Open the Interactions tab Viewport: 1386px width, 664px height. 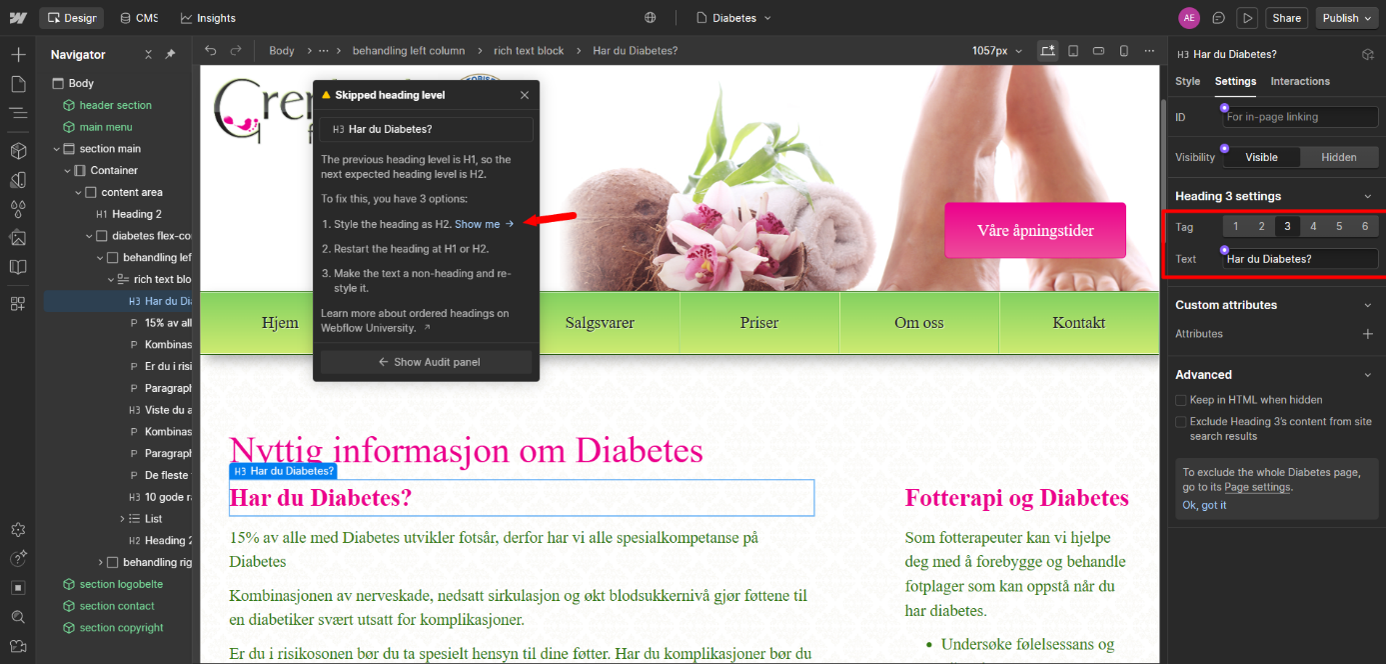(x=1300, y=81)
